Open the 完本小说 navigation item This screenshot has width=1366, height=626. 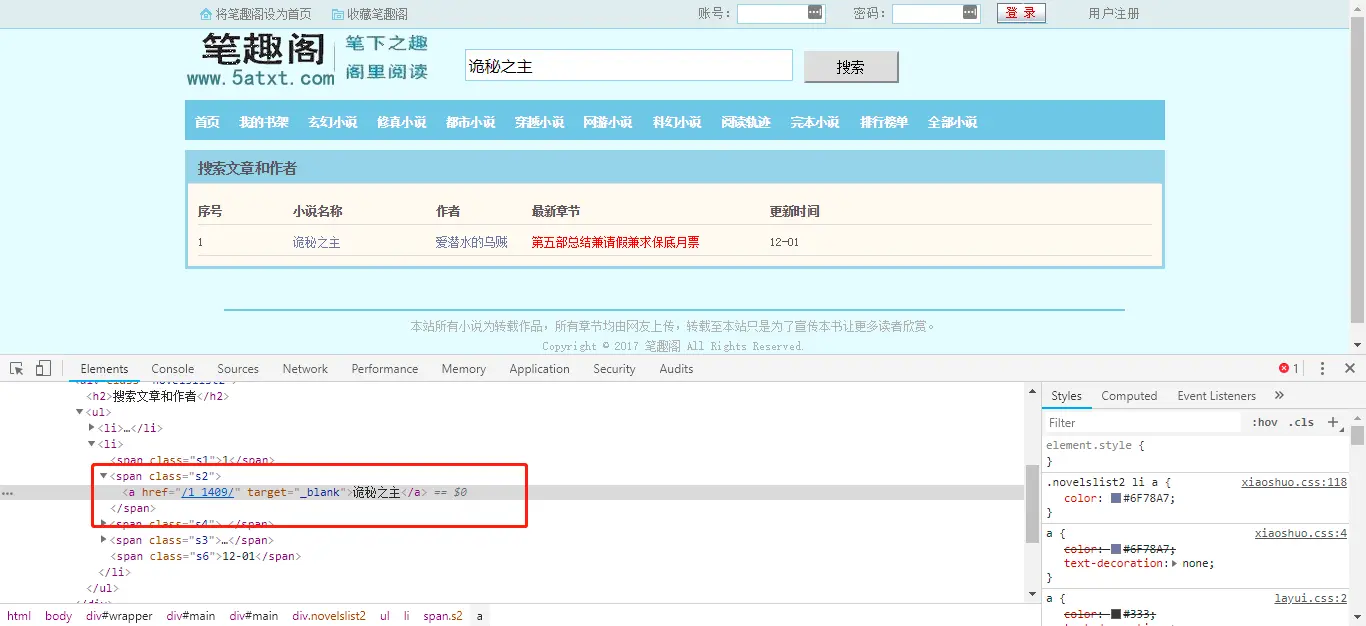point(815,122)
